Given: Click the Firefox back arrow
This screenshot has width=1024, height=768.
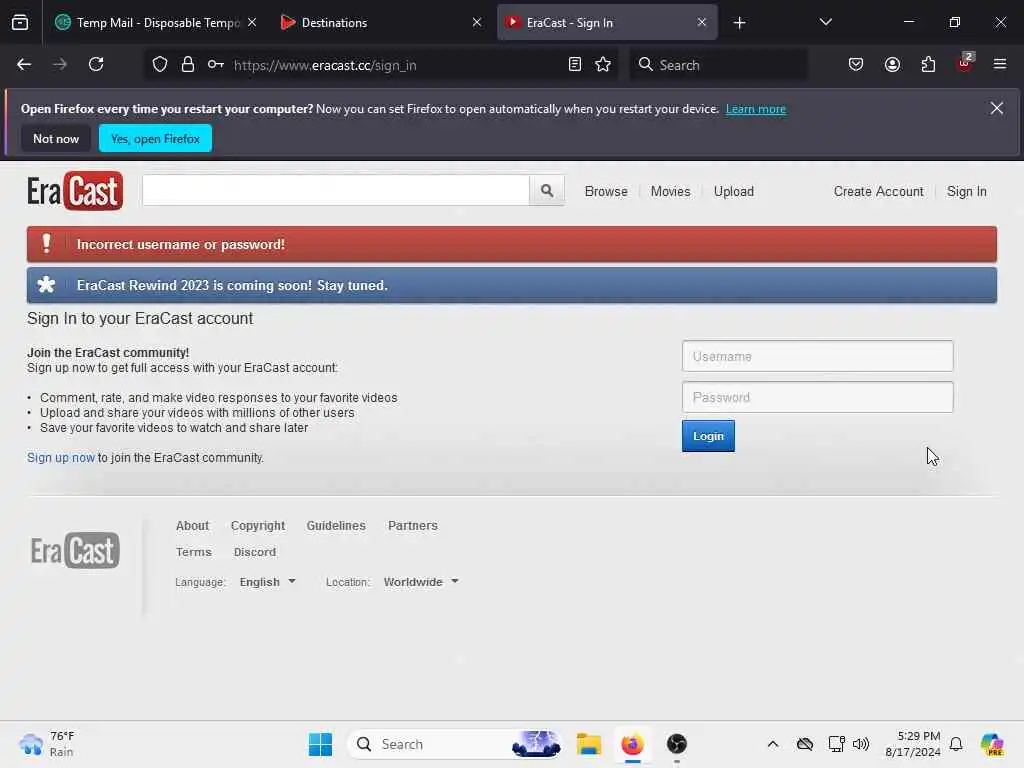Looking at the screenshot, I should (x=24, y=65).
